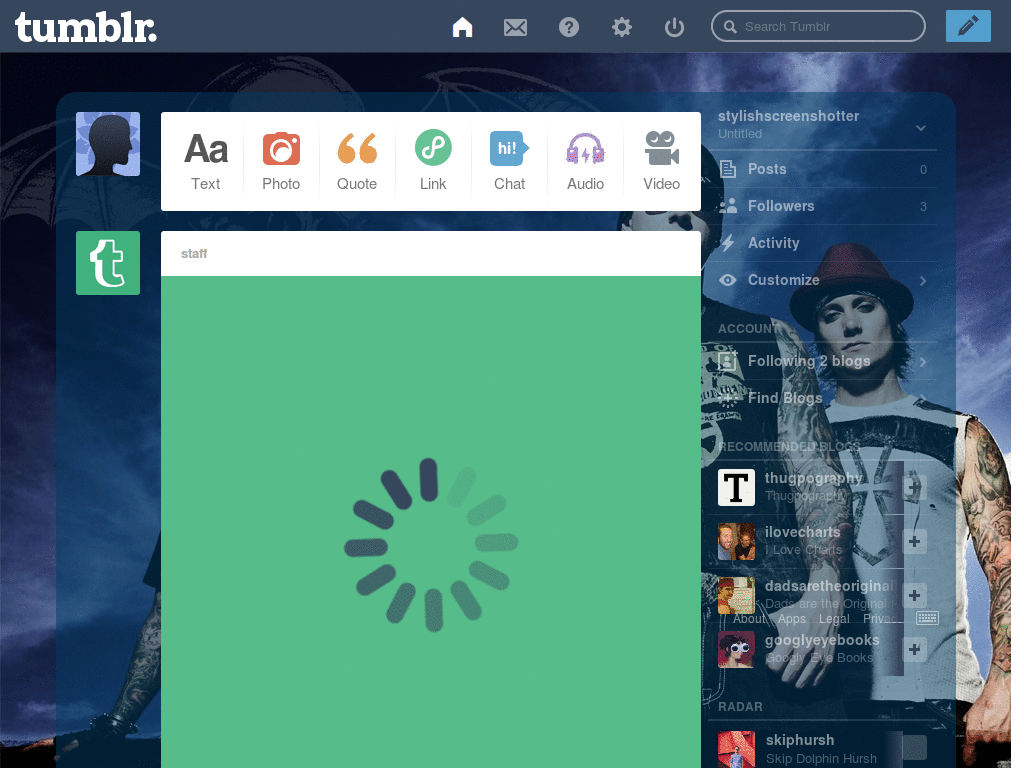Click the keyboard shortcuts icon
Image resolution: width=1024 pixels, height=768 pixels.
pos(927,618)
